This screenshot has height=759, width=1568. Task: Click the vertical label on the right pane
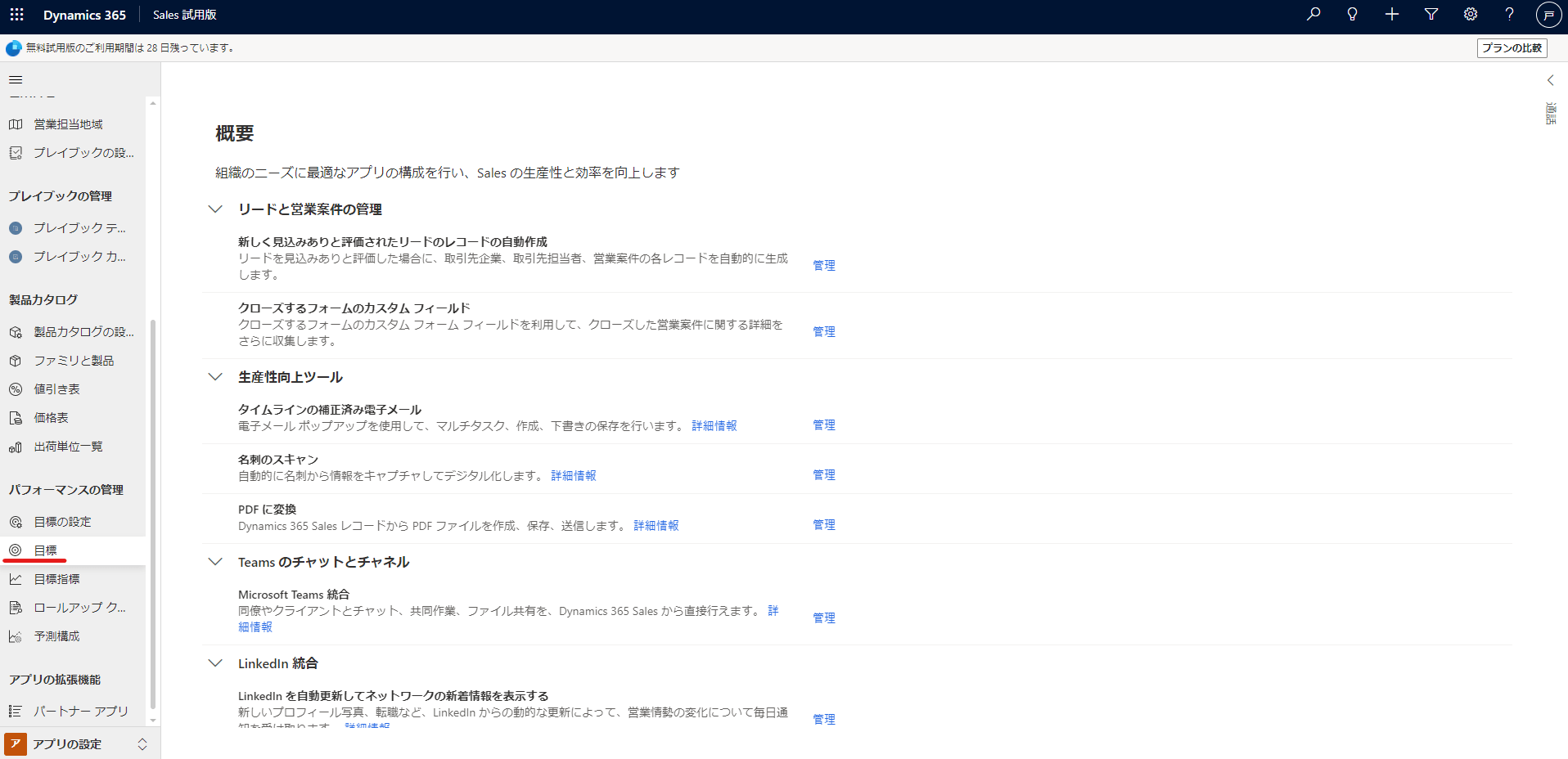click(1550, 113)
